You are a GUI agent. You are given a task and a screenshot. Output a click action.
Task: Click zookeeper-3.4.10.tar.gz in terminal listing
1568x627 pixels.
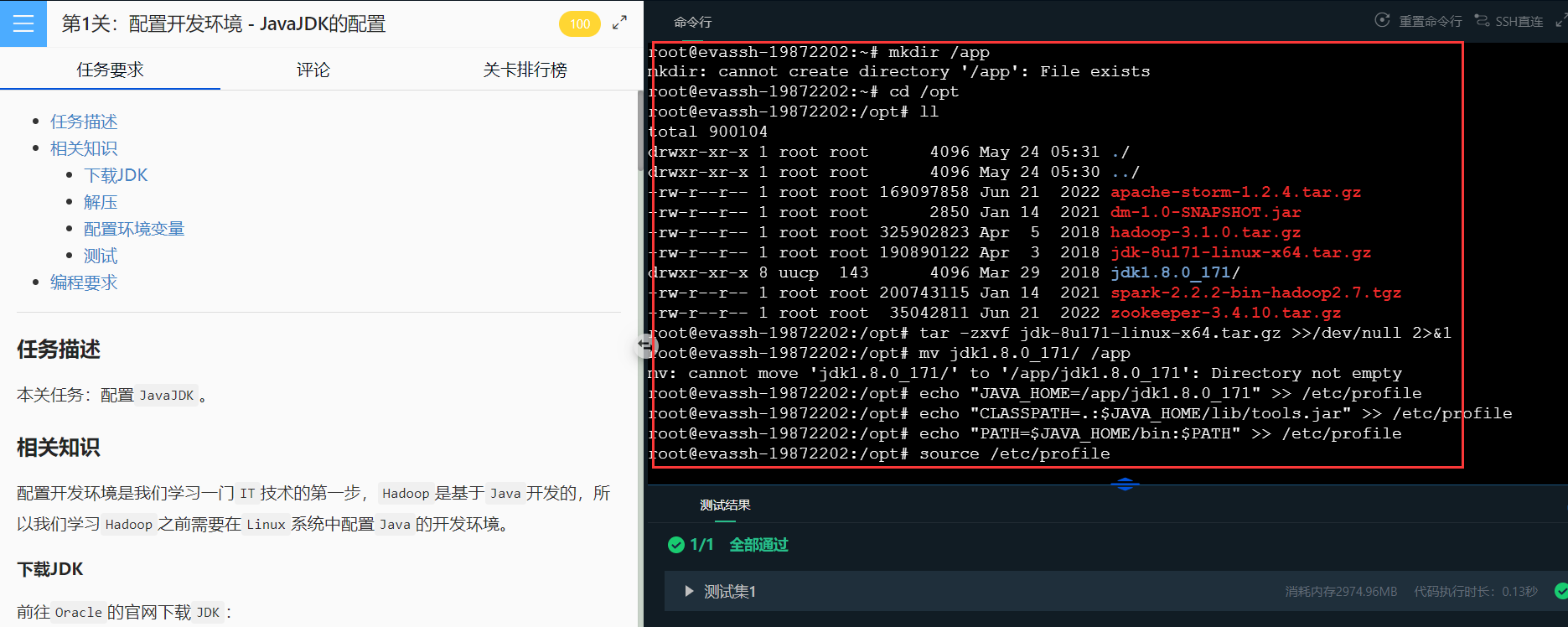(1225, 313)
